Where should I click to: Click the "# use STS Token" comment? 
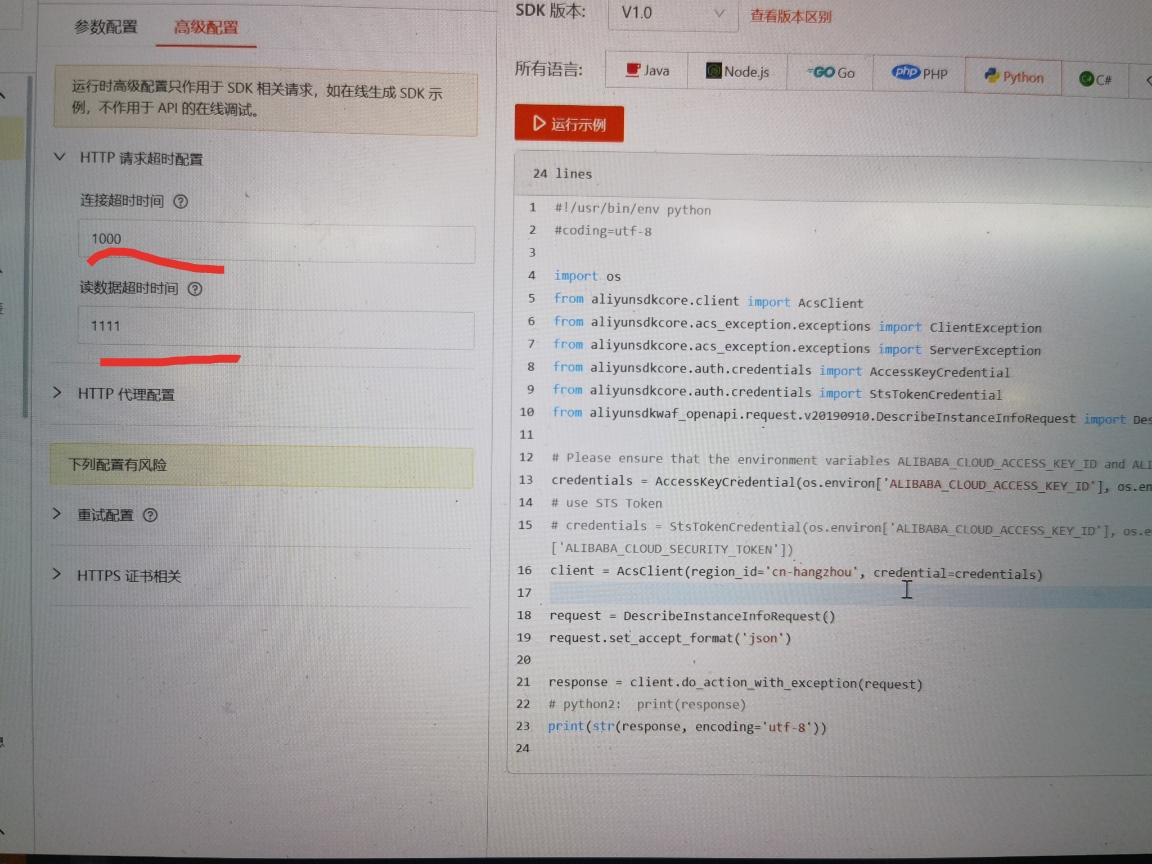coord(606,503)
